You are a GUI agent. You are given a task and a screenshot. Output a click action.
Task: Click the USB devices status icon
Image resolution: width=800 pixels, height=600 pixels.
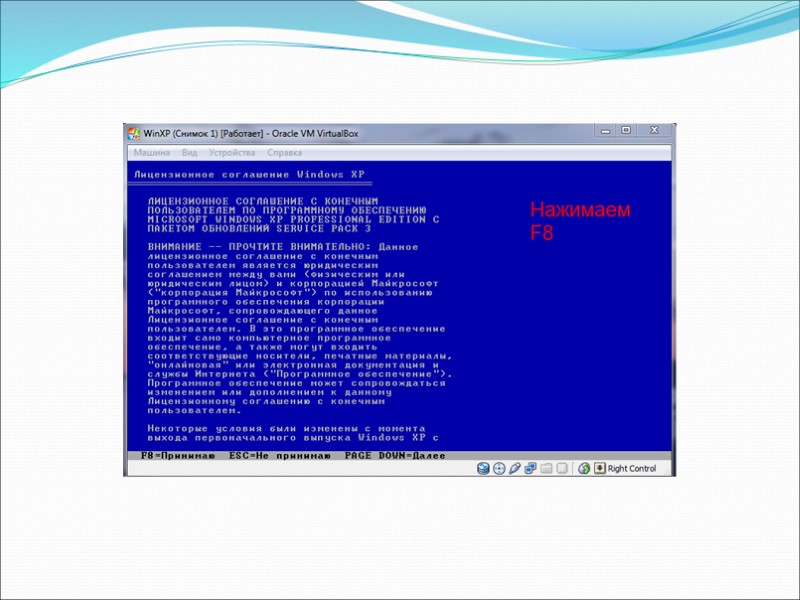pyautogui.click(x=514, y=468)
